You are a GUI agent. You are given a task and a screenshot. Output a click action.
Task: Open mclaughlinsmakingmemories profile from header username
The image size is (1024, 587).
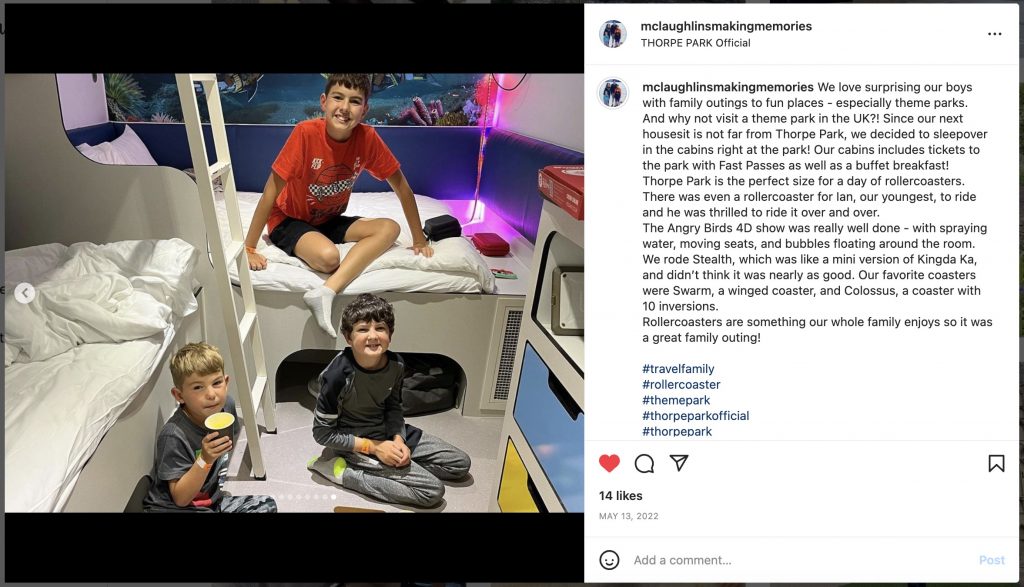726,26
